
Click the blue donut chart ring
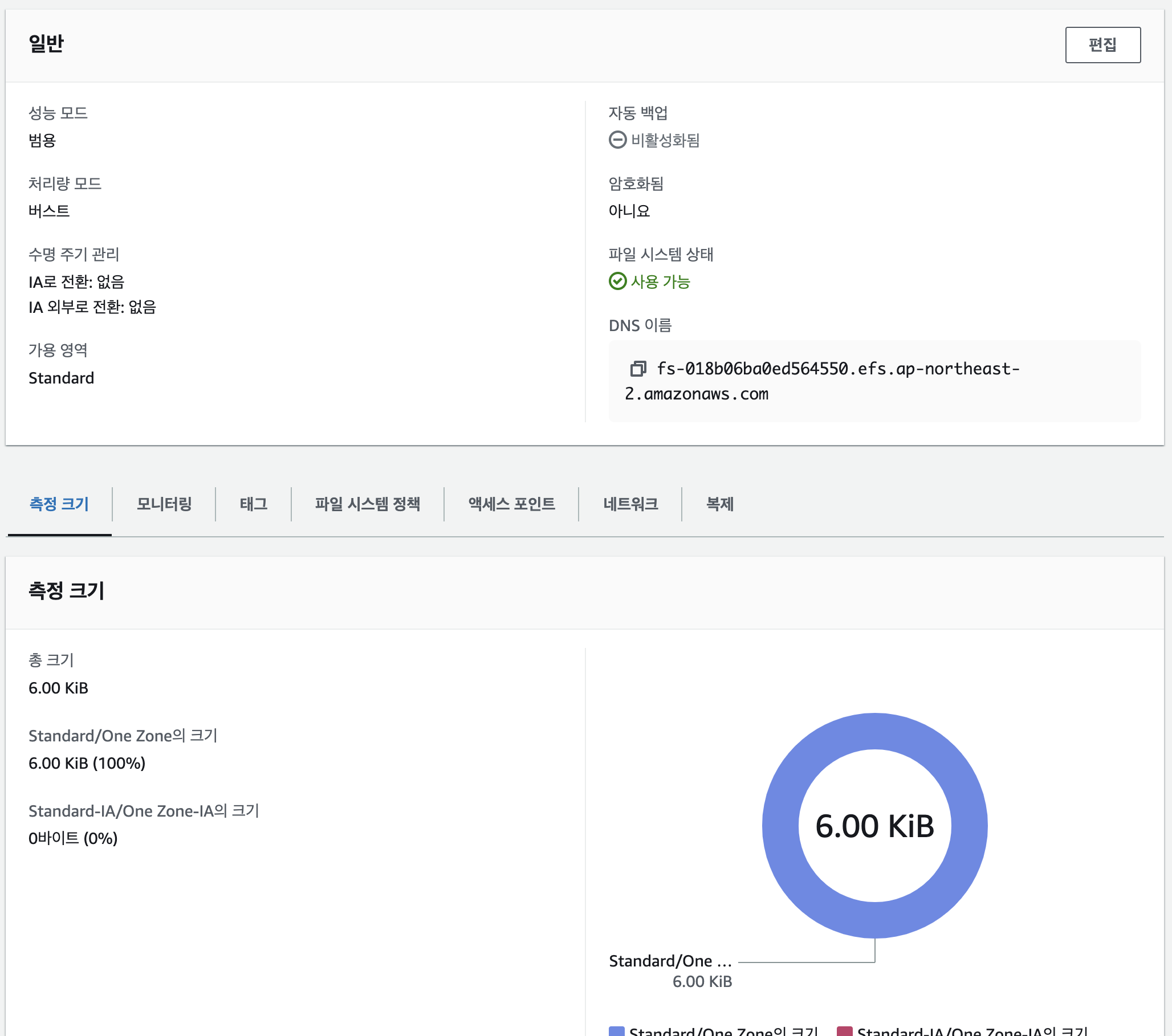pos(780,826)
